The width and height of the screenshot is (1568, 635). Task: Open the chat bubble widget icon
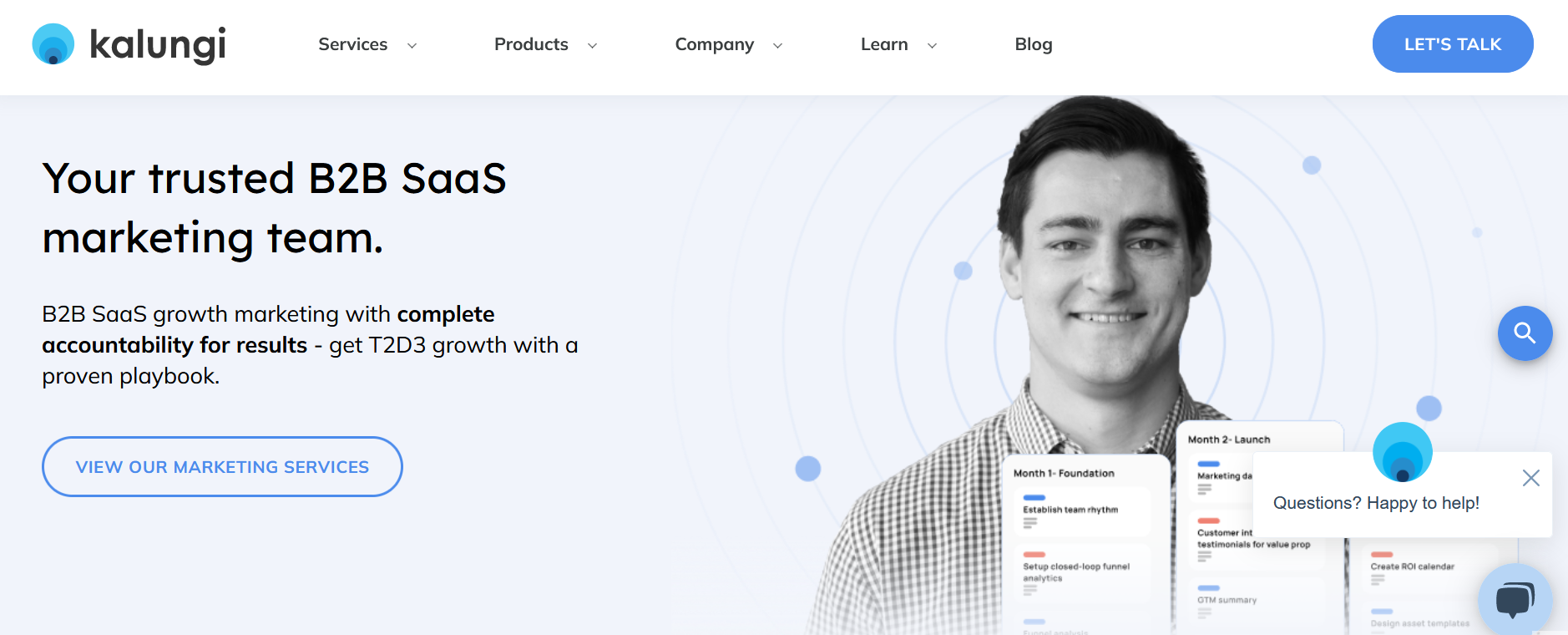(1515, 599)
